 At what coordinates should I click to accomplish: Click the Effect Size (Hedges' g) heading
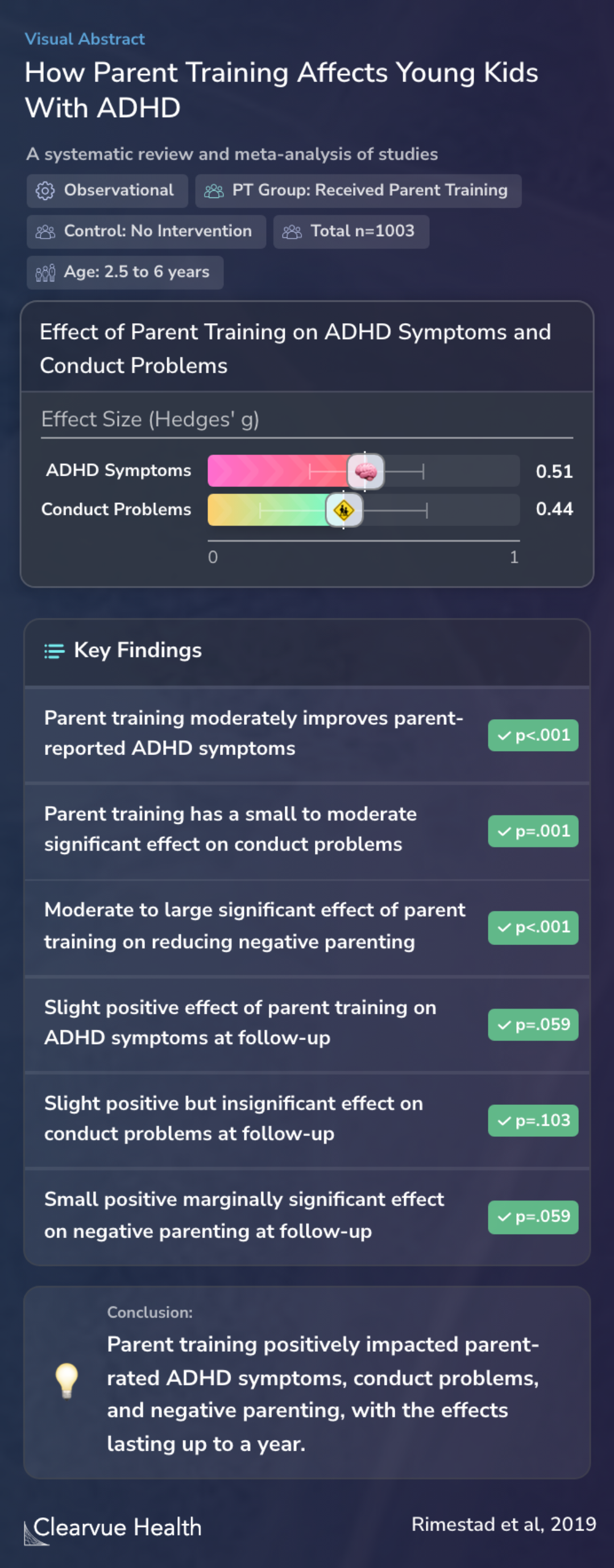click(x=150, y=419)
